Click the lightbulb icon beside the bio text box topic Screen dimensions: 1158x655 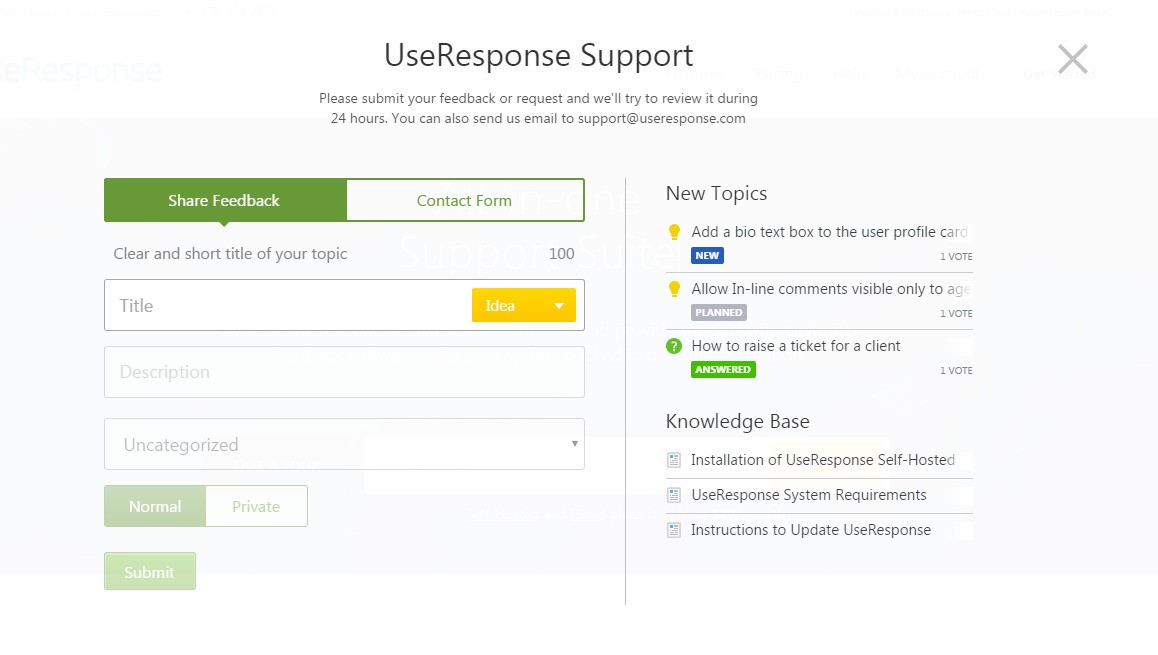point(674,231)
